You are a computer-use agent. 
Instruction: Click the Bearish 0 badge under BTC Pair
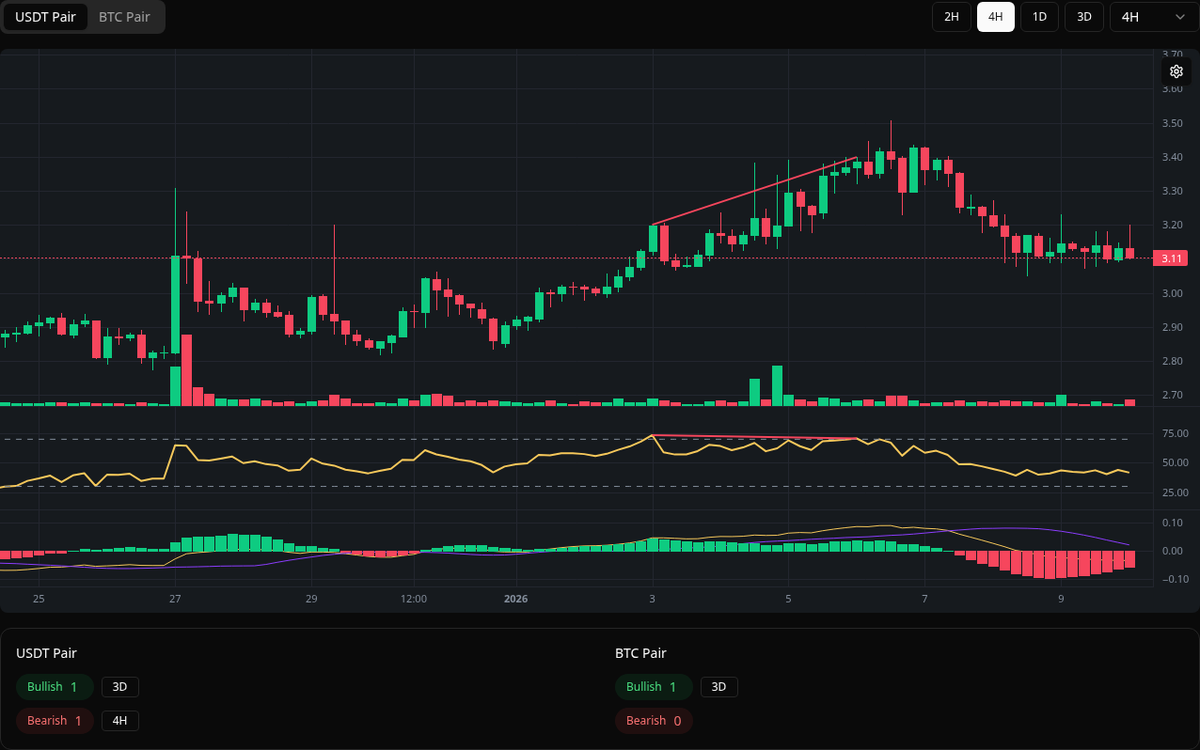[654, 720]
